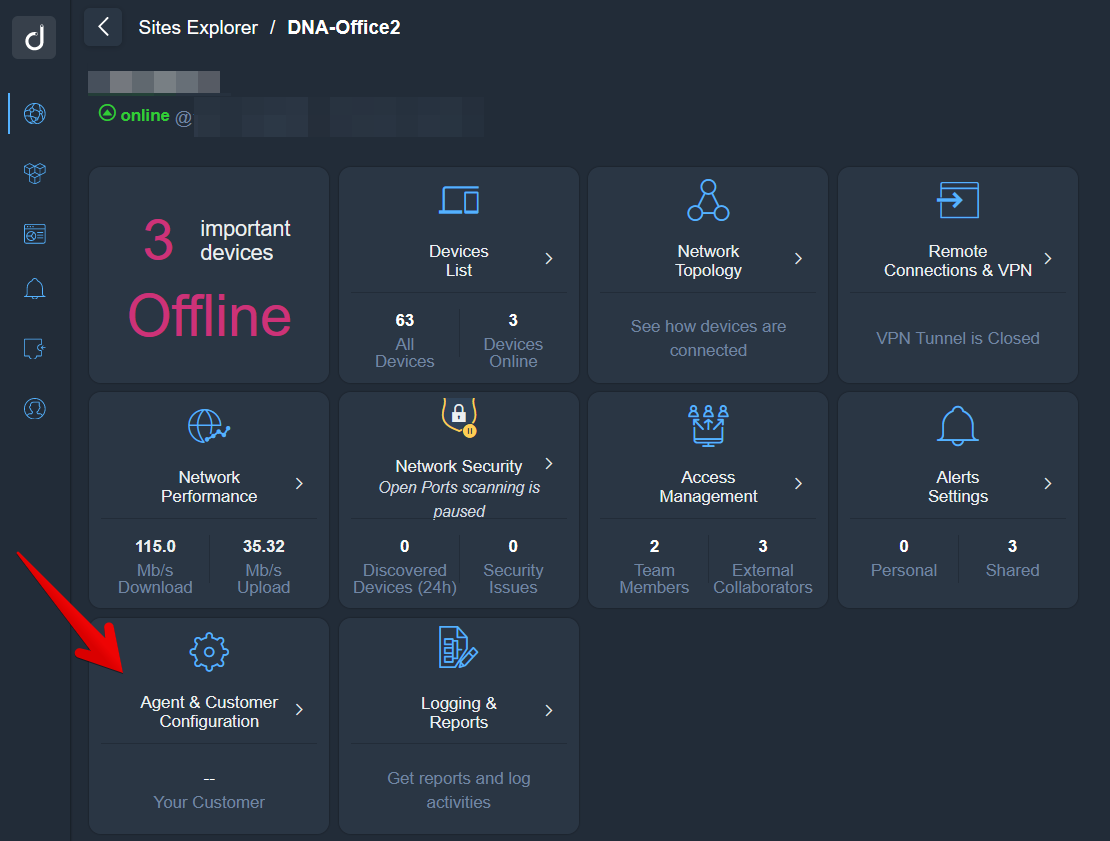
Task: Open notifications via the sidebar bell icon
Action: pos(34,289)
